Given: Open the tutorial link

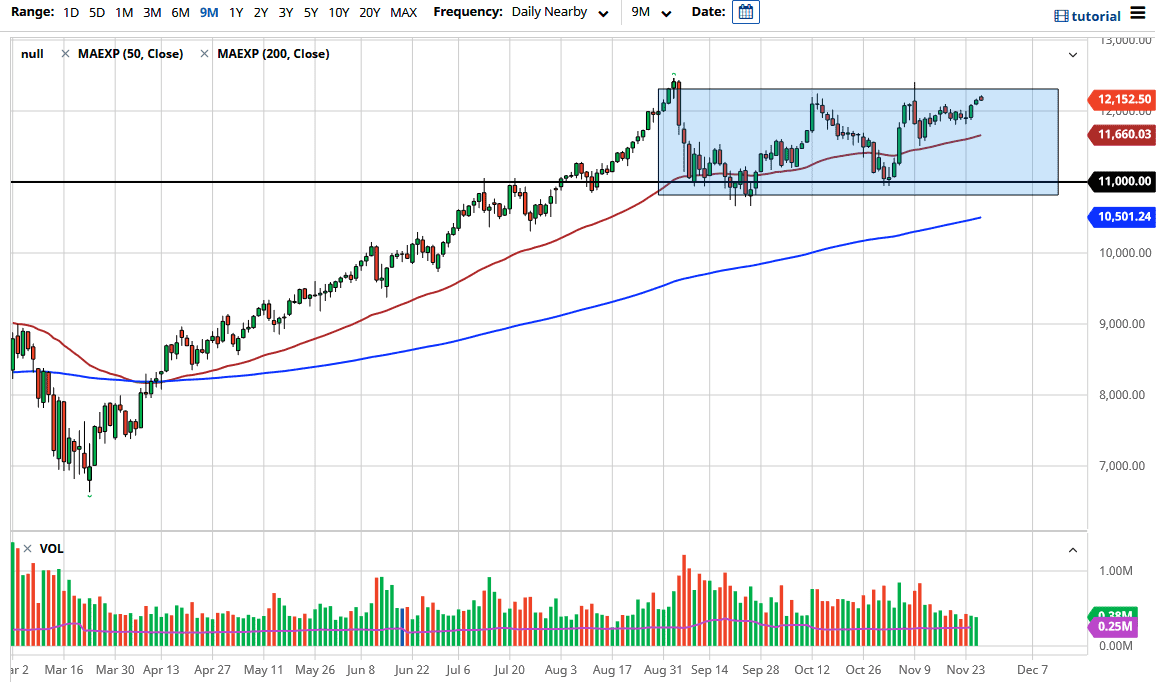Looking at the screenshot, I should click(1097, 13).
